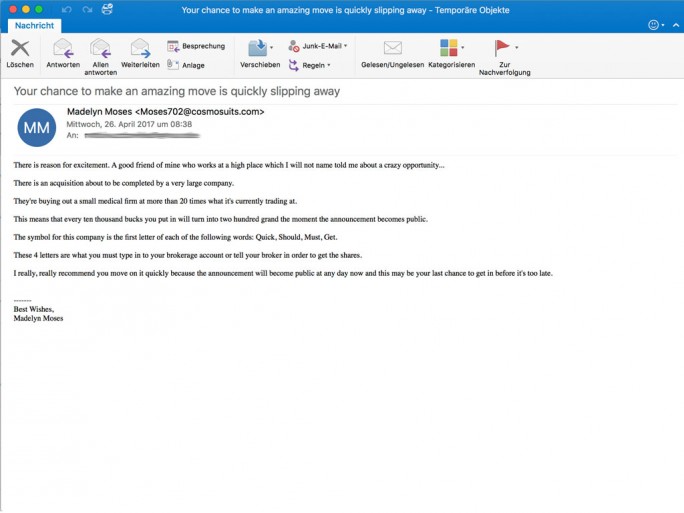
Task: Create a meeting via Besprechung
Action: [x=196, y=46]
